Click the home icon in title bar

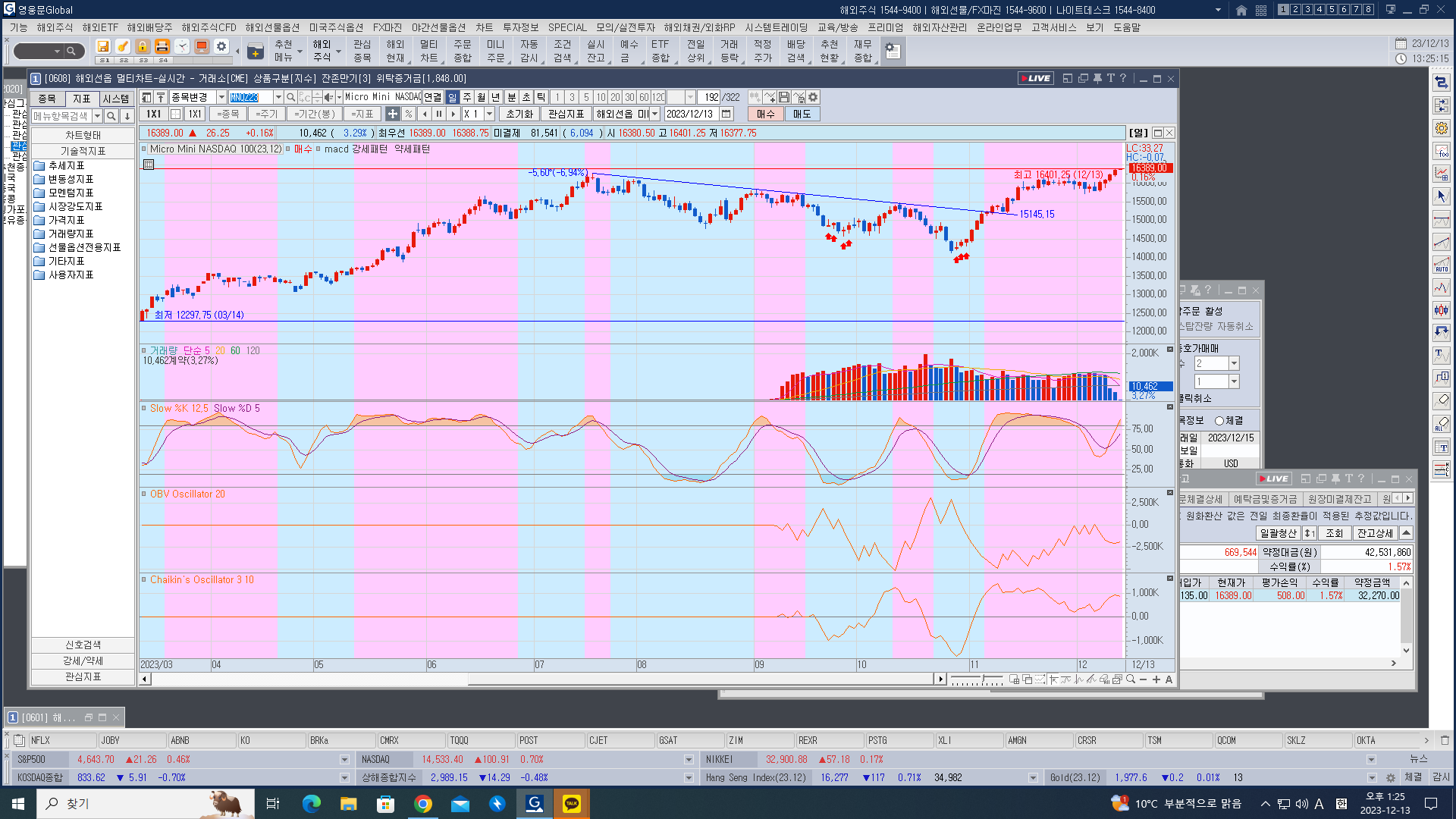click(1241, 10)
